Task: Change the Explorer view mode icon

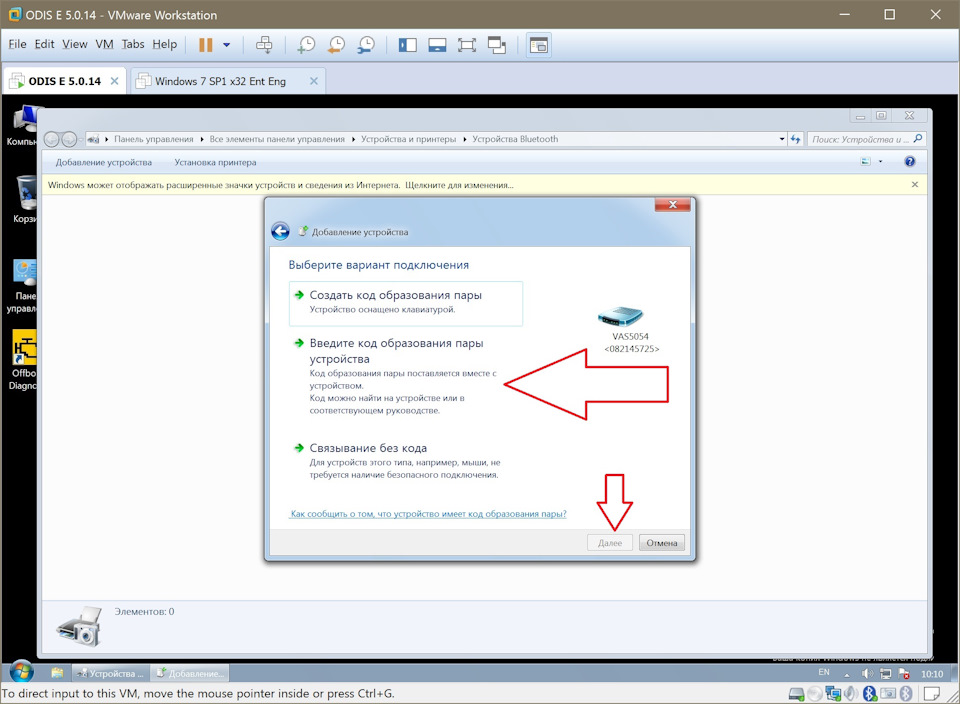Action: [866, 162]
